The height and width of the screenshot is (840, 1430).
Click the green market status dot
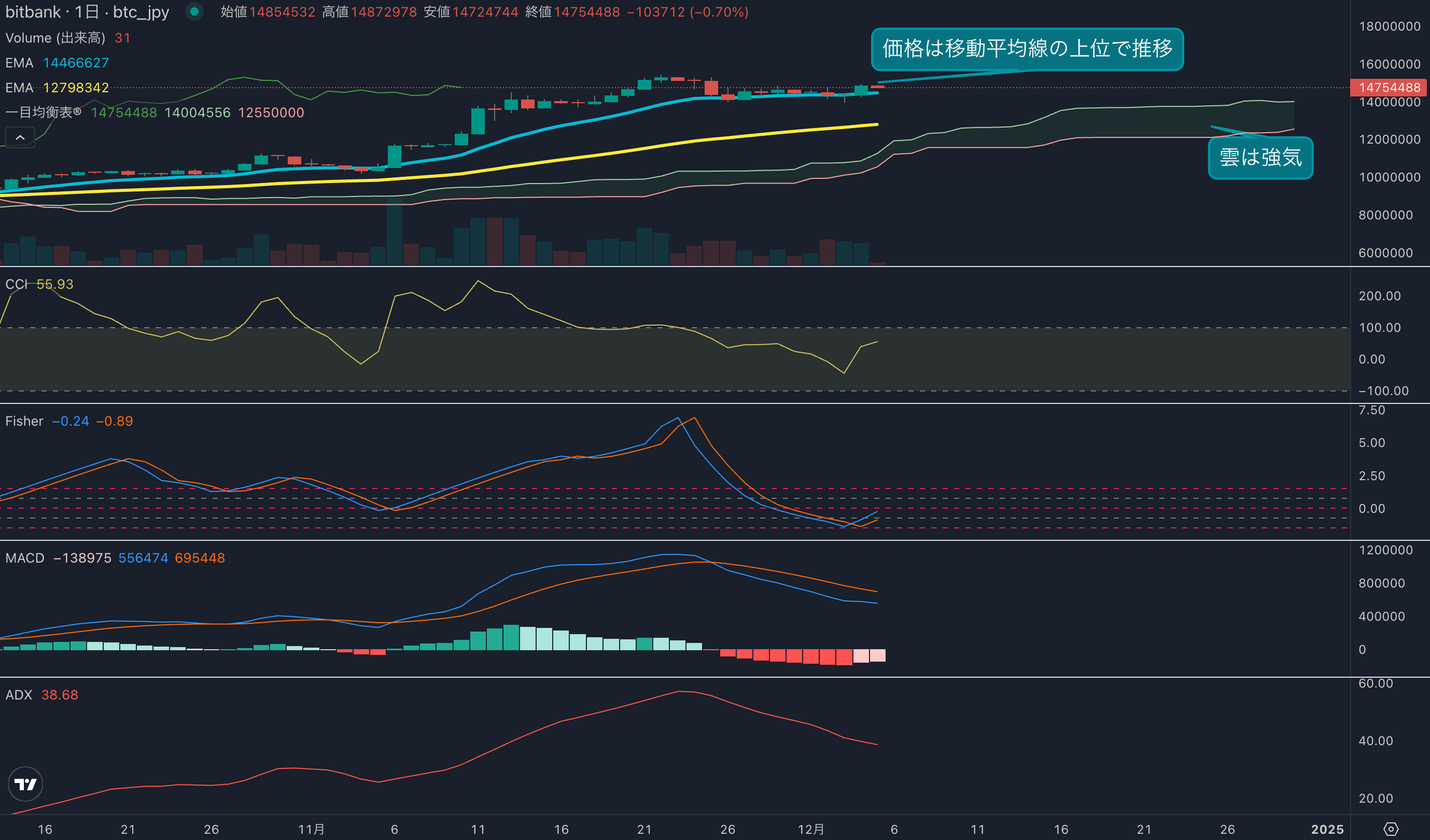point(194,11)
